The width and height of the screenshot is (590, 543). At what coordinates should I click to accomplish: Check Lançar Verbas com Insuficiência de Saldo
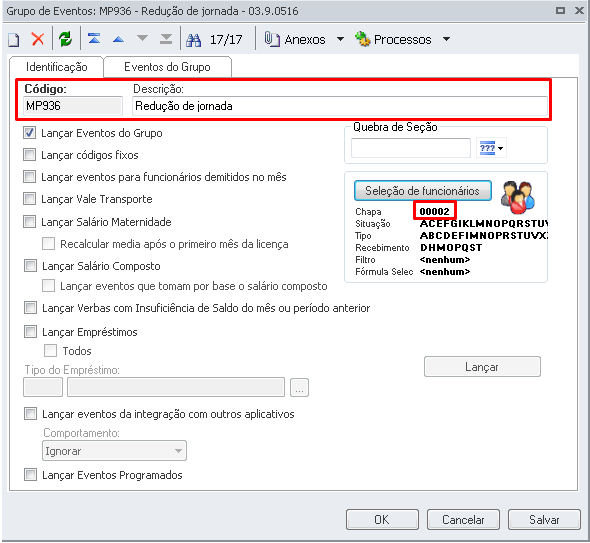[30, 307]
